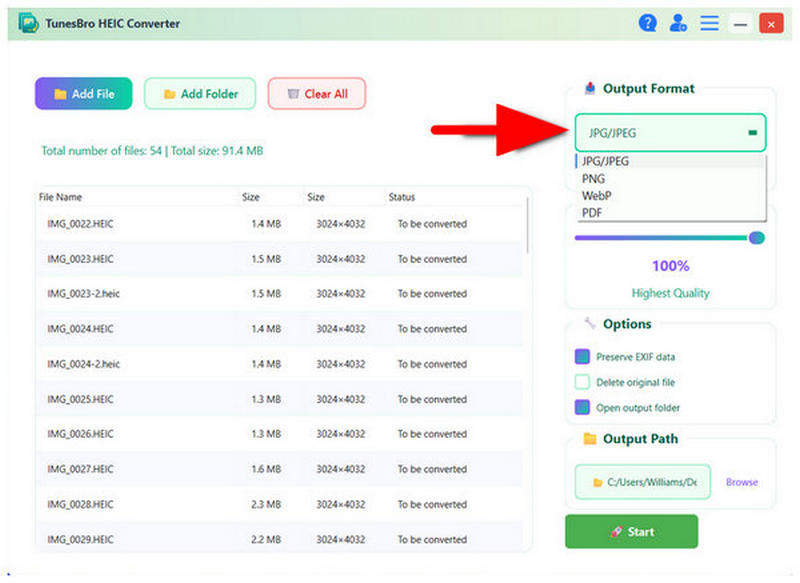800x583 pixels.
Task: Select the IMG_0023-2.heic row
Action: click(x=280, y=294)
